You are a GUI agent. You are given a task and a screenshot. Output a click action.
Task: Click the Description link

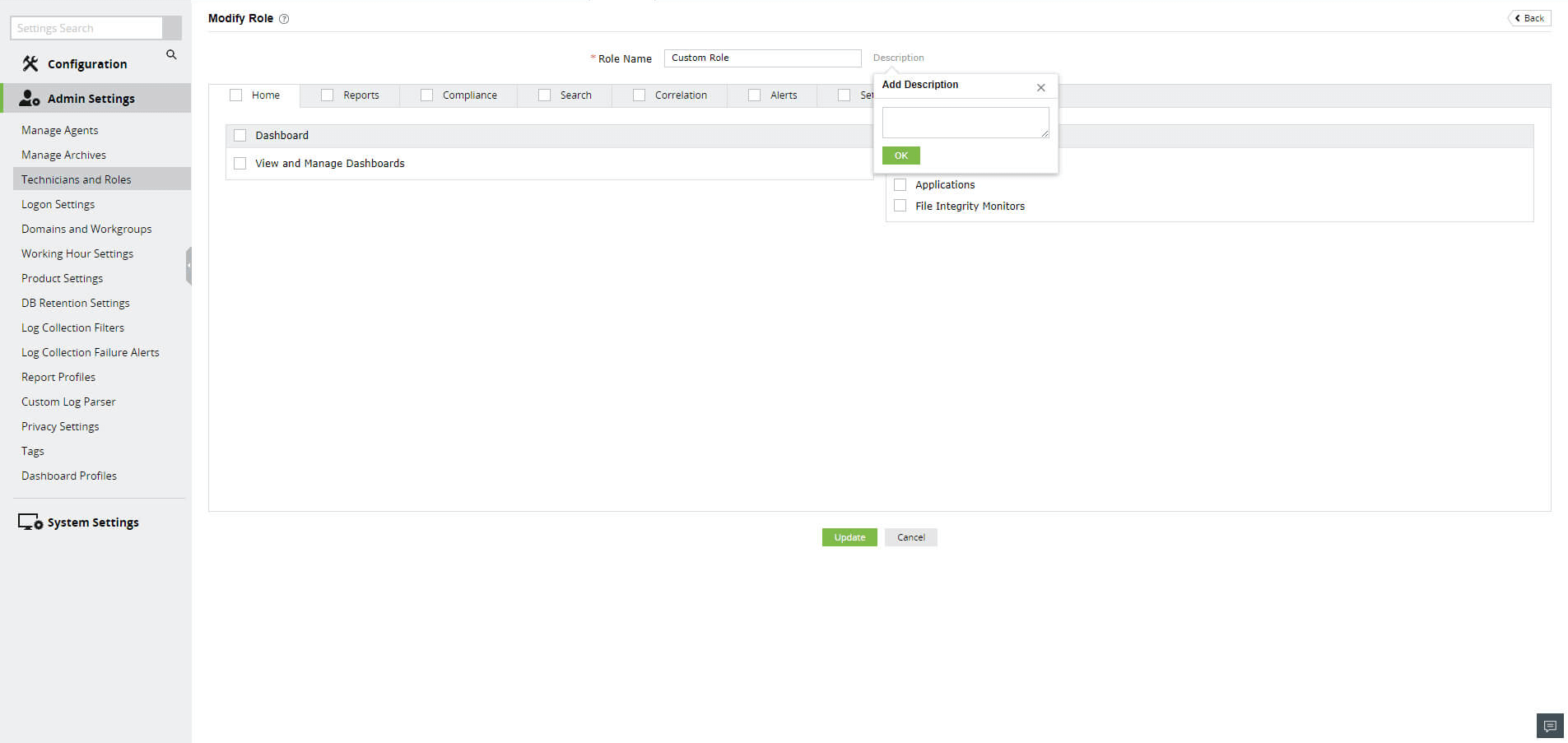[898, 58]
